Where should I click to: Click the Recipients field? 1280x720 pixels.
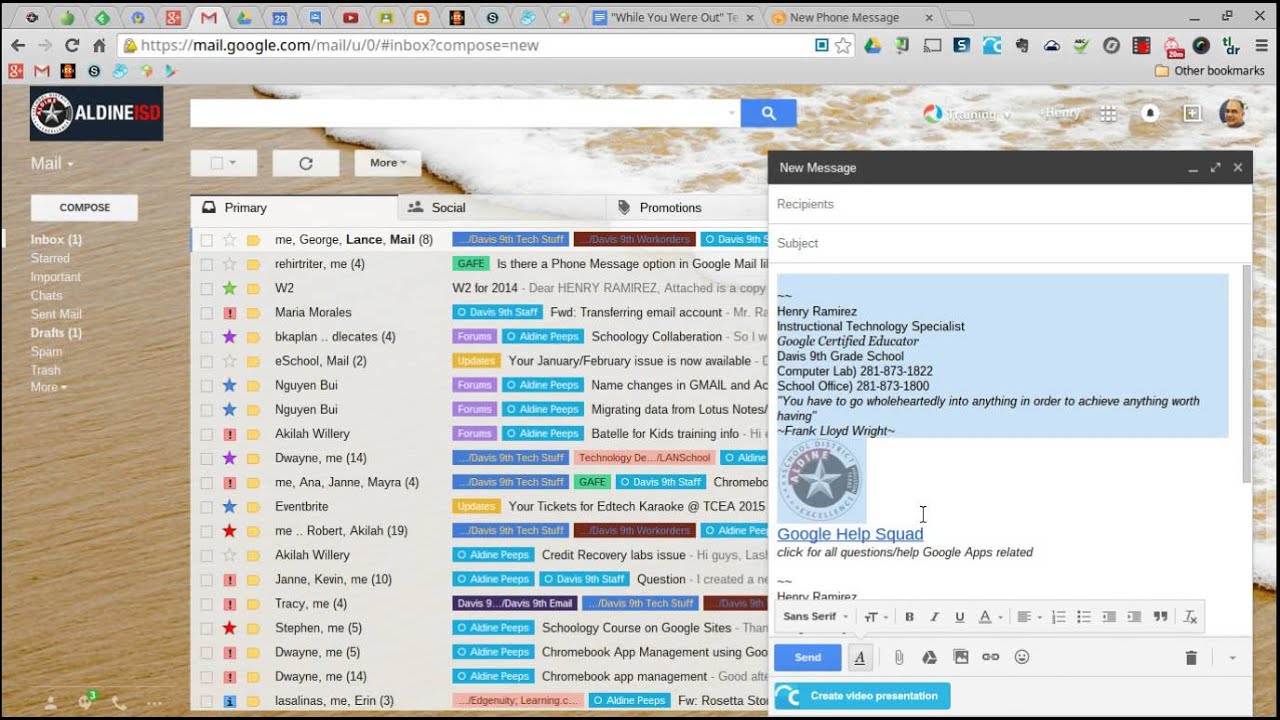point(1010,204)
